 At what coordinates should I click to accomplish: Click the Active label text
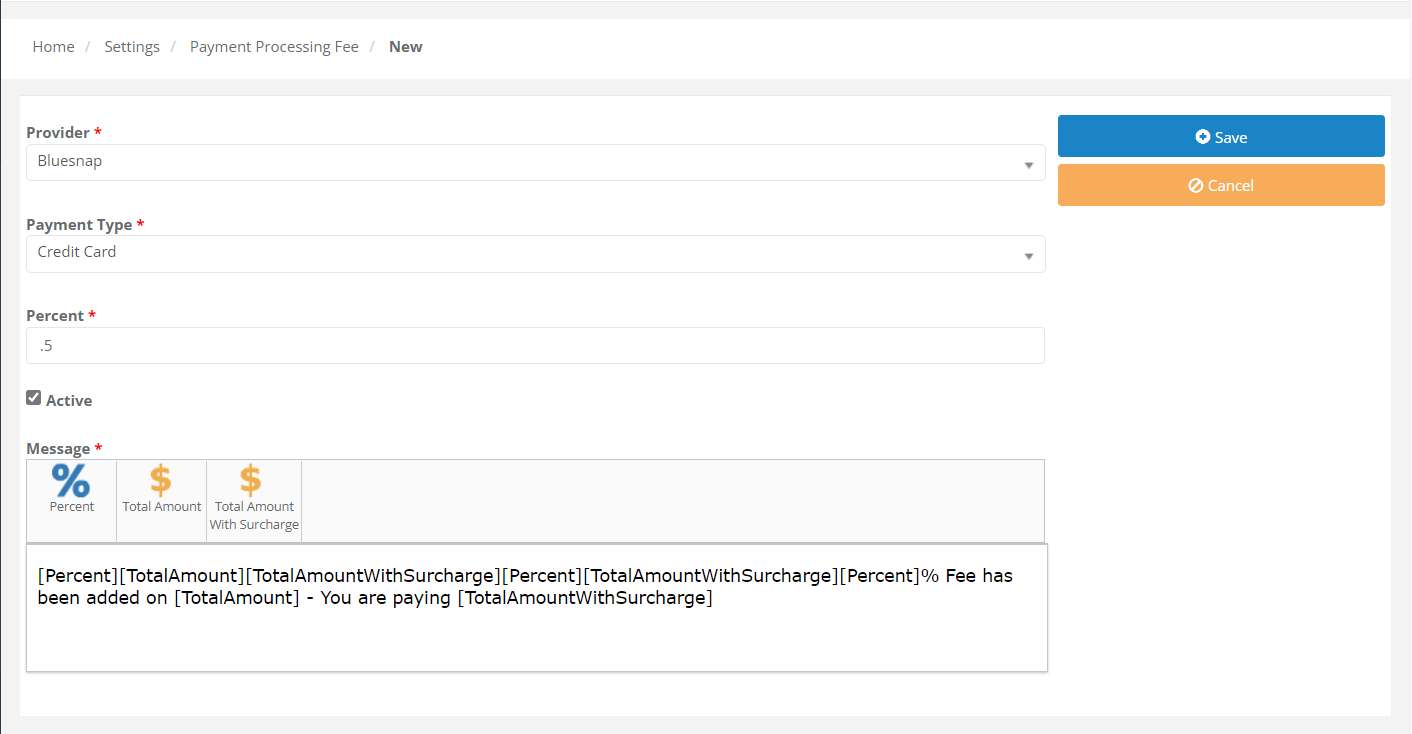pos(69,401)
